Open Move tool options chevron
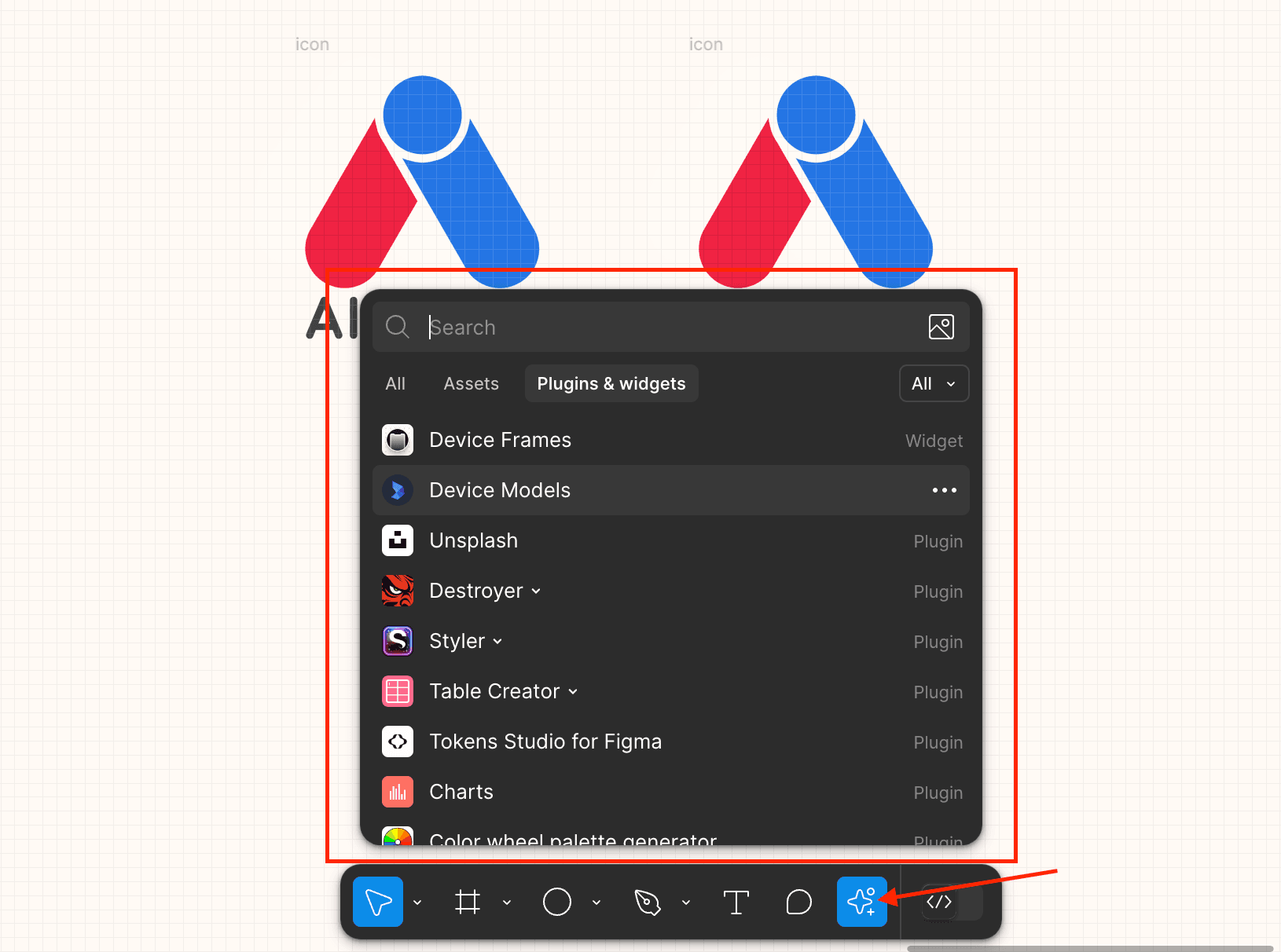This screenshot has width=1281, height=952. coord(417,903)
